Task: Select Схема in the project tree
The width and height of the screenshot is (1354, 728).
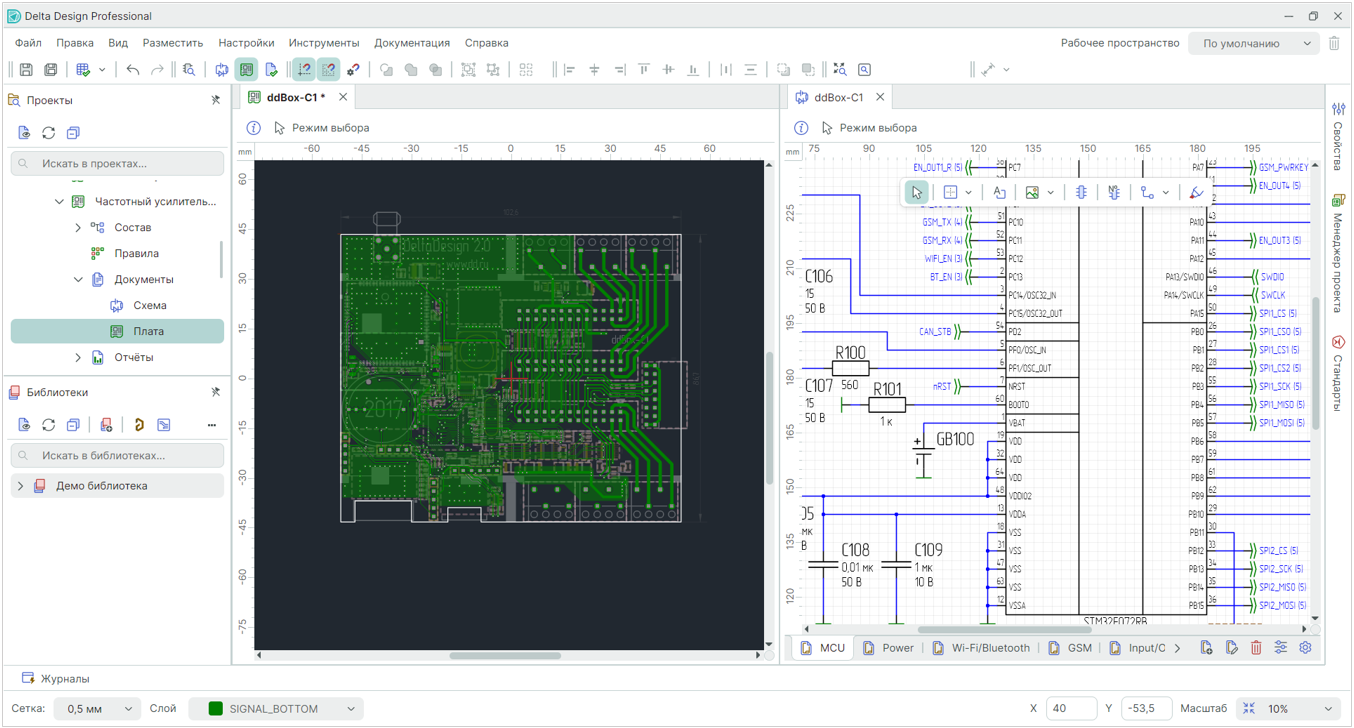Action: pos(150,305)
